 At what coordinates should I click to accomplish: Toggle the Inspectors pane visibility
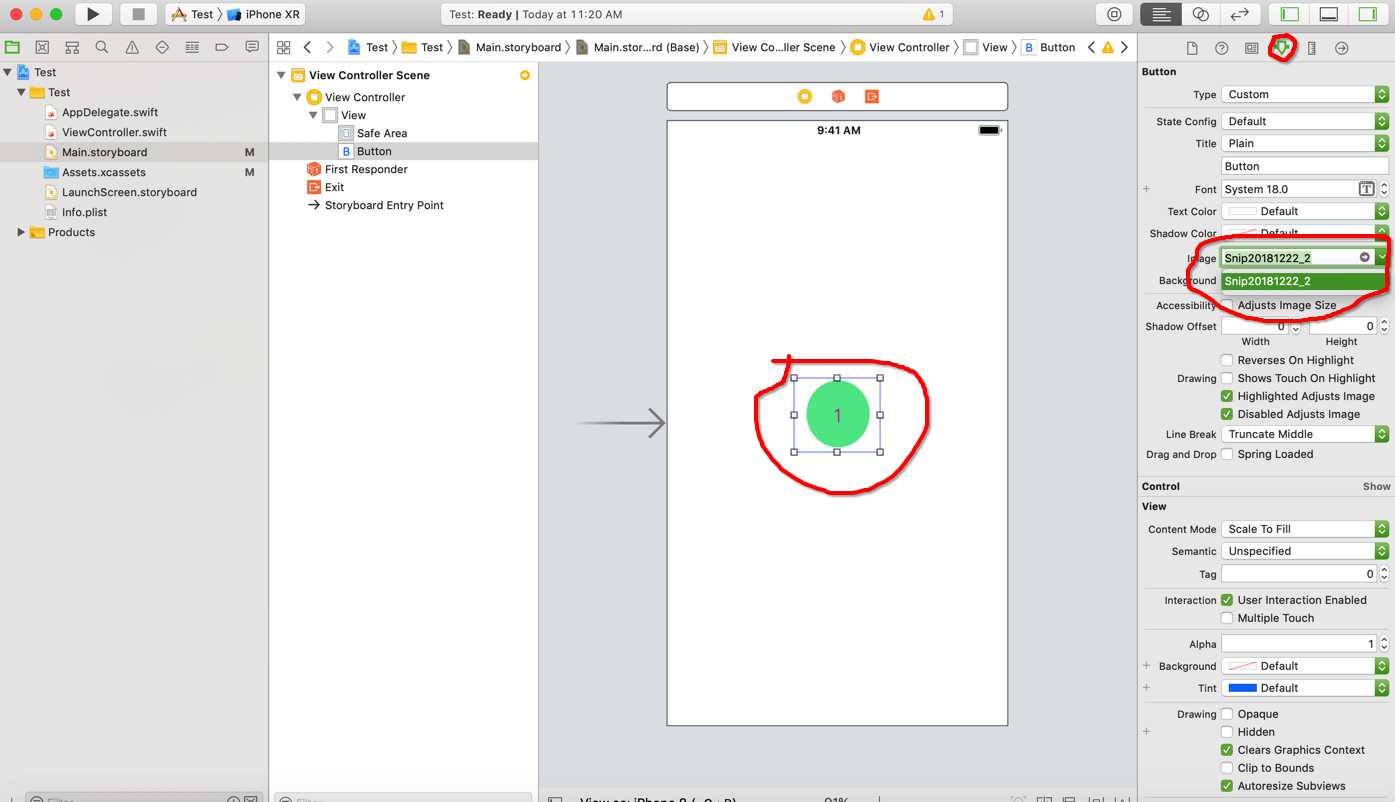coord(1368,14)
